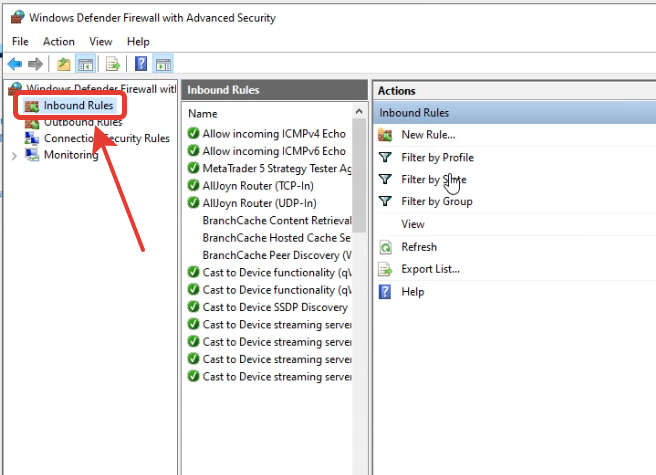Click the rules list vertical scrollbar thumb
Viewport: 656px width, 475px height.
tap(359, 175)
